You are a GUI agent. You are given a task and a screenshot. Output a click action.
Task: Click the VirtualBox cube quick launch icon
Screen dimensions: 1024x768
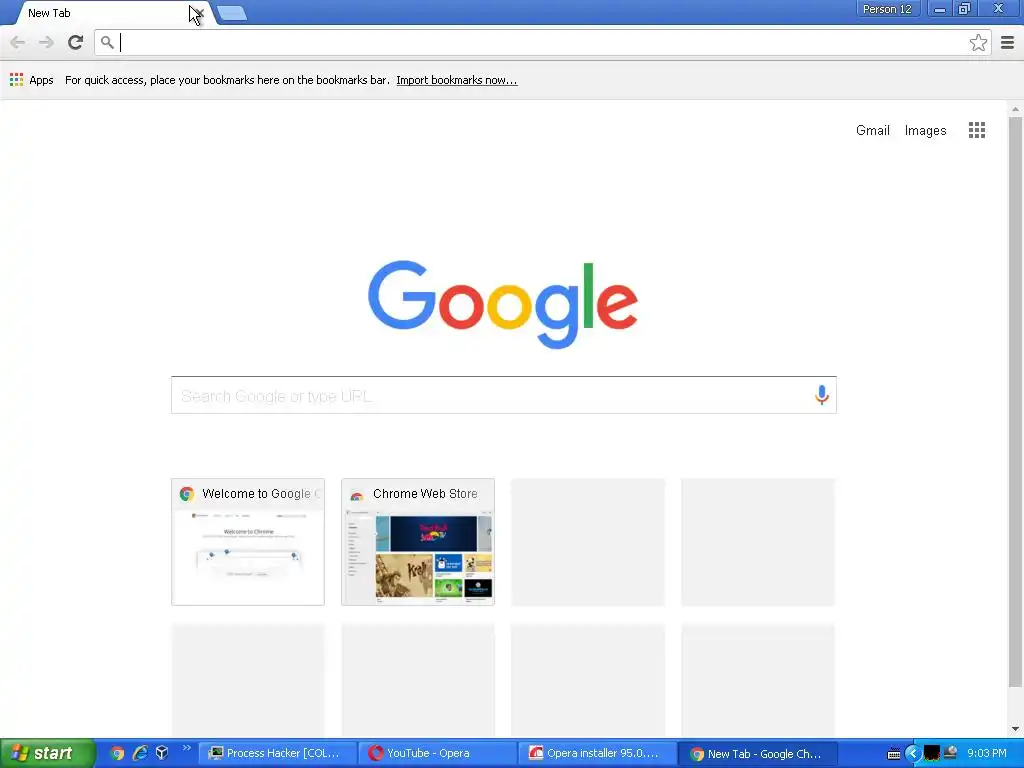click(162, 753)
